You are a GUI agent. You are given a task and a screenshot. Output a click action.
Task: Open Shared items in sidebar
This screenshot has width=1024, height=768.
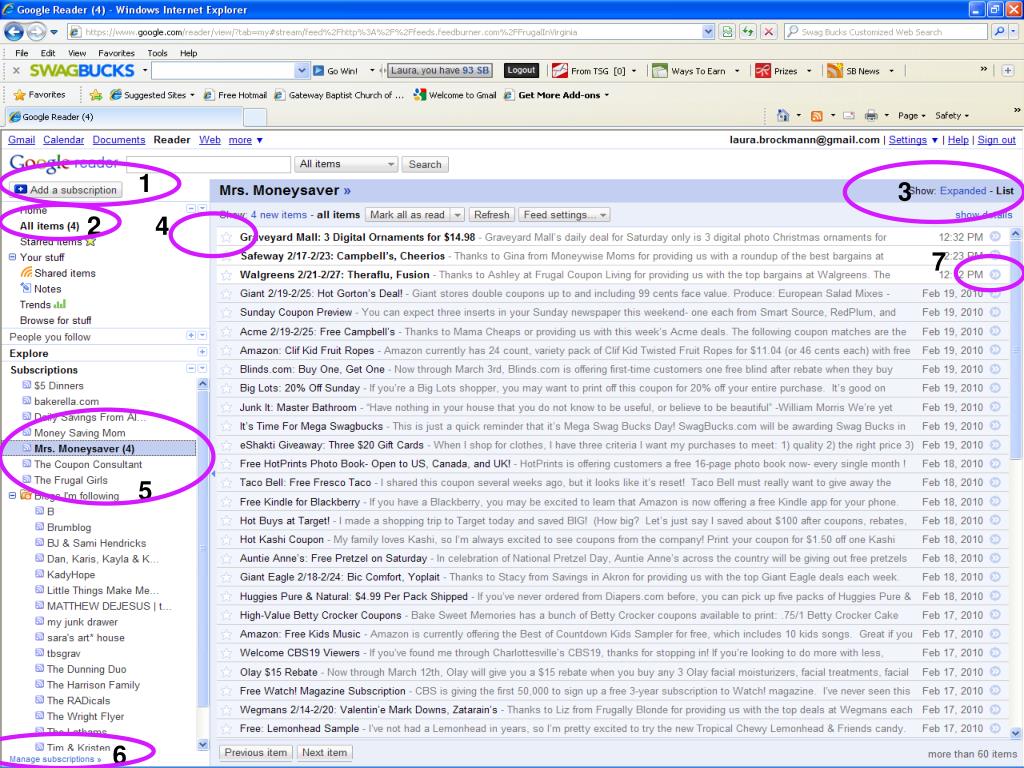(x=65, y=273)
